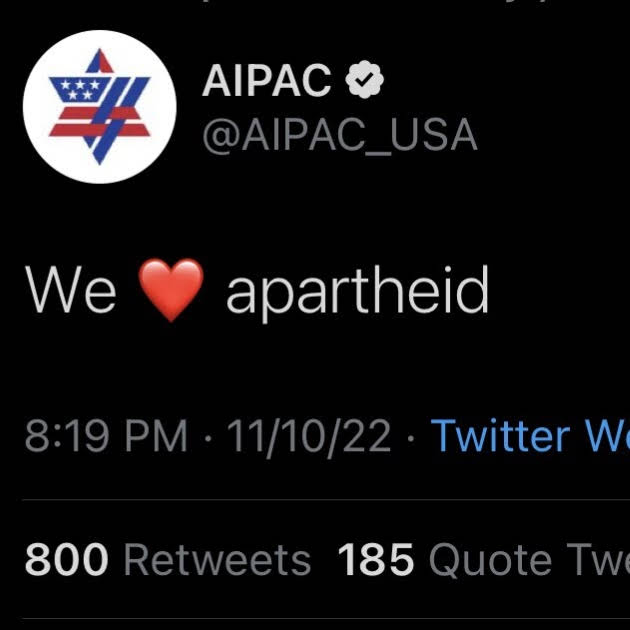The height and width of the screenshot is (630, 630).
Task: Click the dot separator before date
Action: pos(208,438)
